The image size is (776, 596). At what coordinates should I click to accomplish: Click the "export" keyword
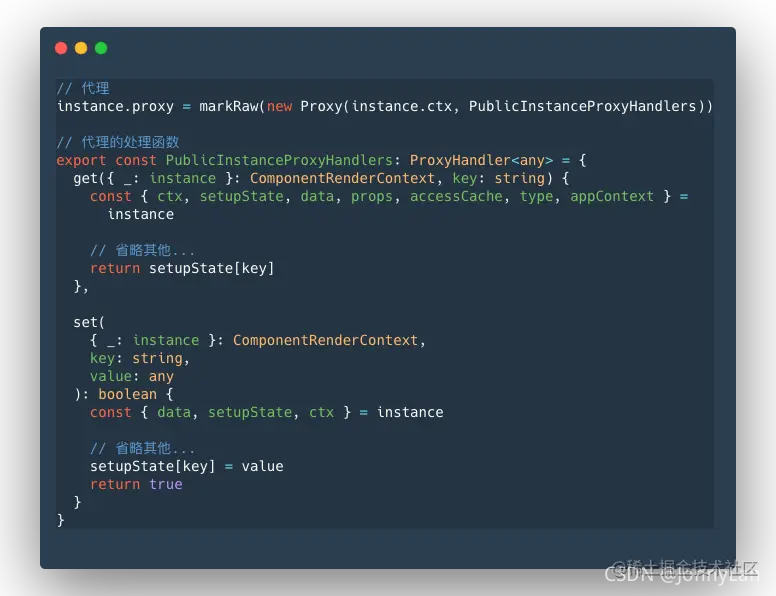point(81,160)
